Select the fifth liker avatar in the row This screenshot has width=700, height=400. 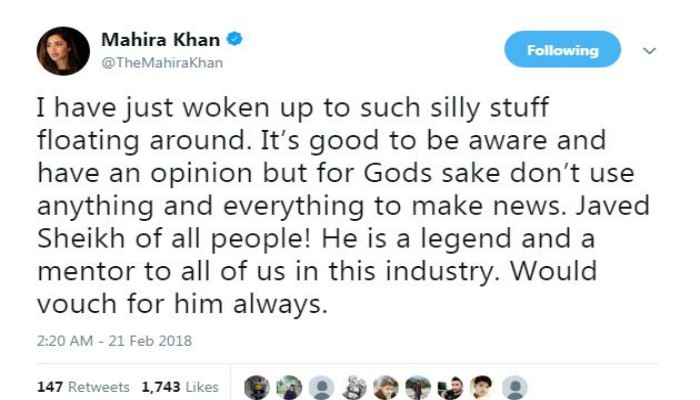tap(386, 387)
